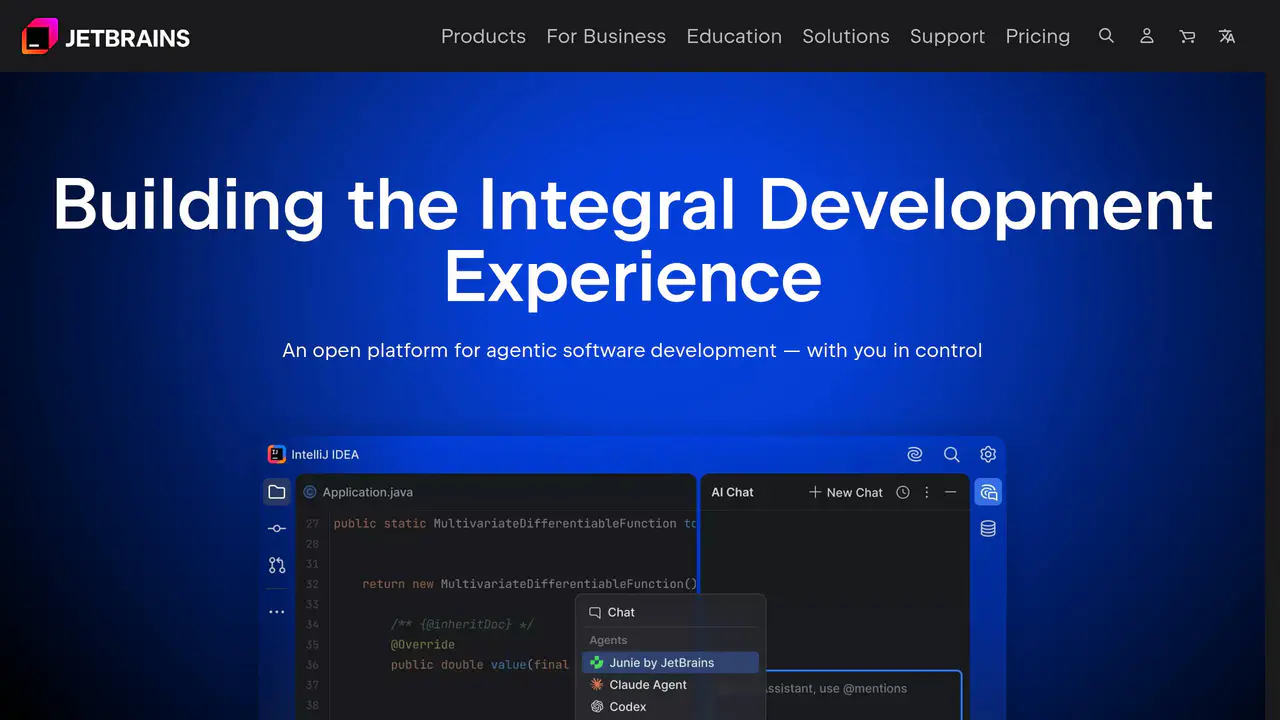Open the language selector icon
This screenshot has width=1280, height=720.
point(1227,36)
